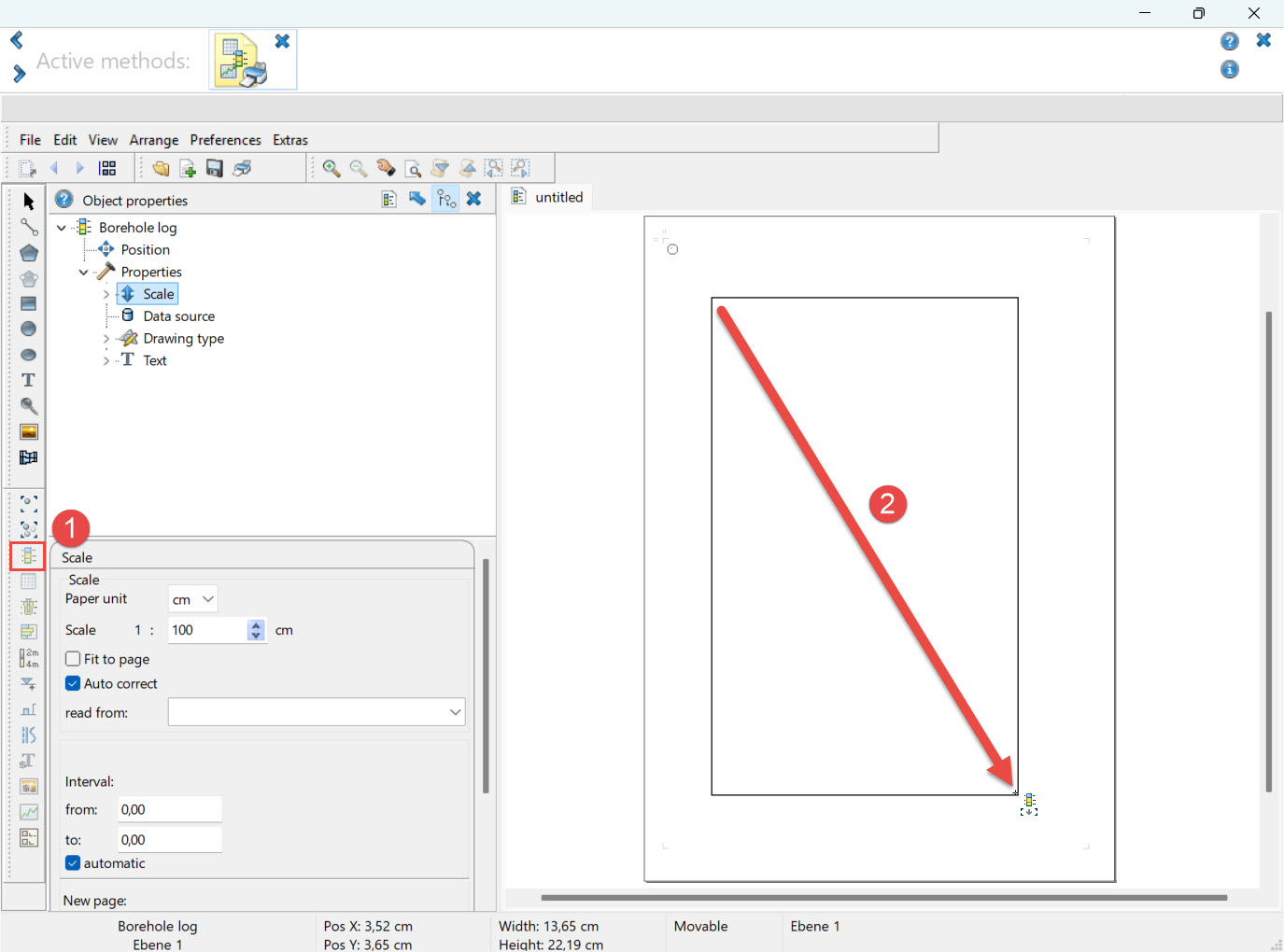Switch to the untitled document tab
Image resolution: width=1284 pixels, height=952 pixels.
558,198
